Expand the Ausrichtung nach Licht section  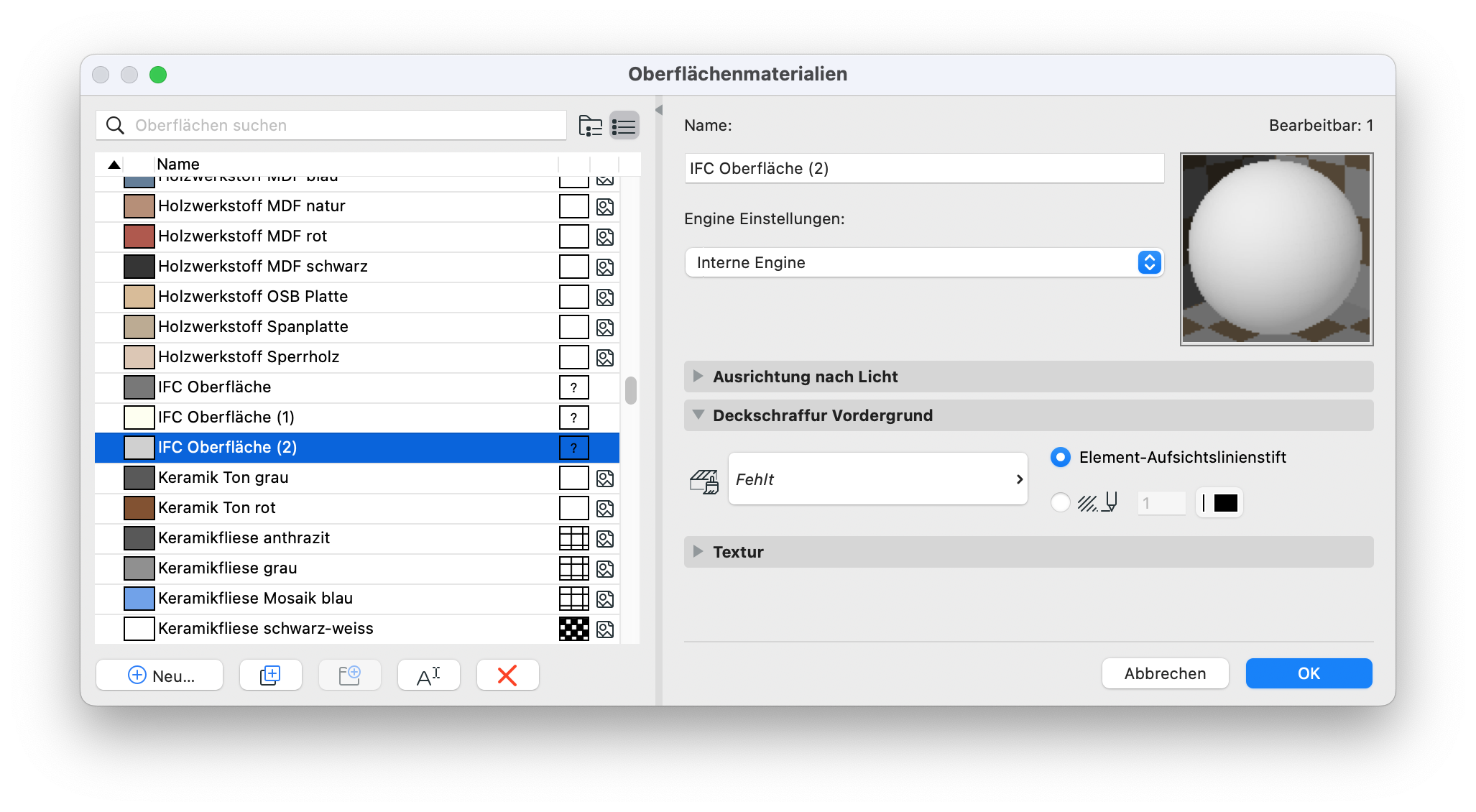(x=698, y=376)
